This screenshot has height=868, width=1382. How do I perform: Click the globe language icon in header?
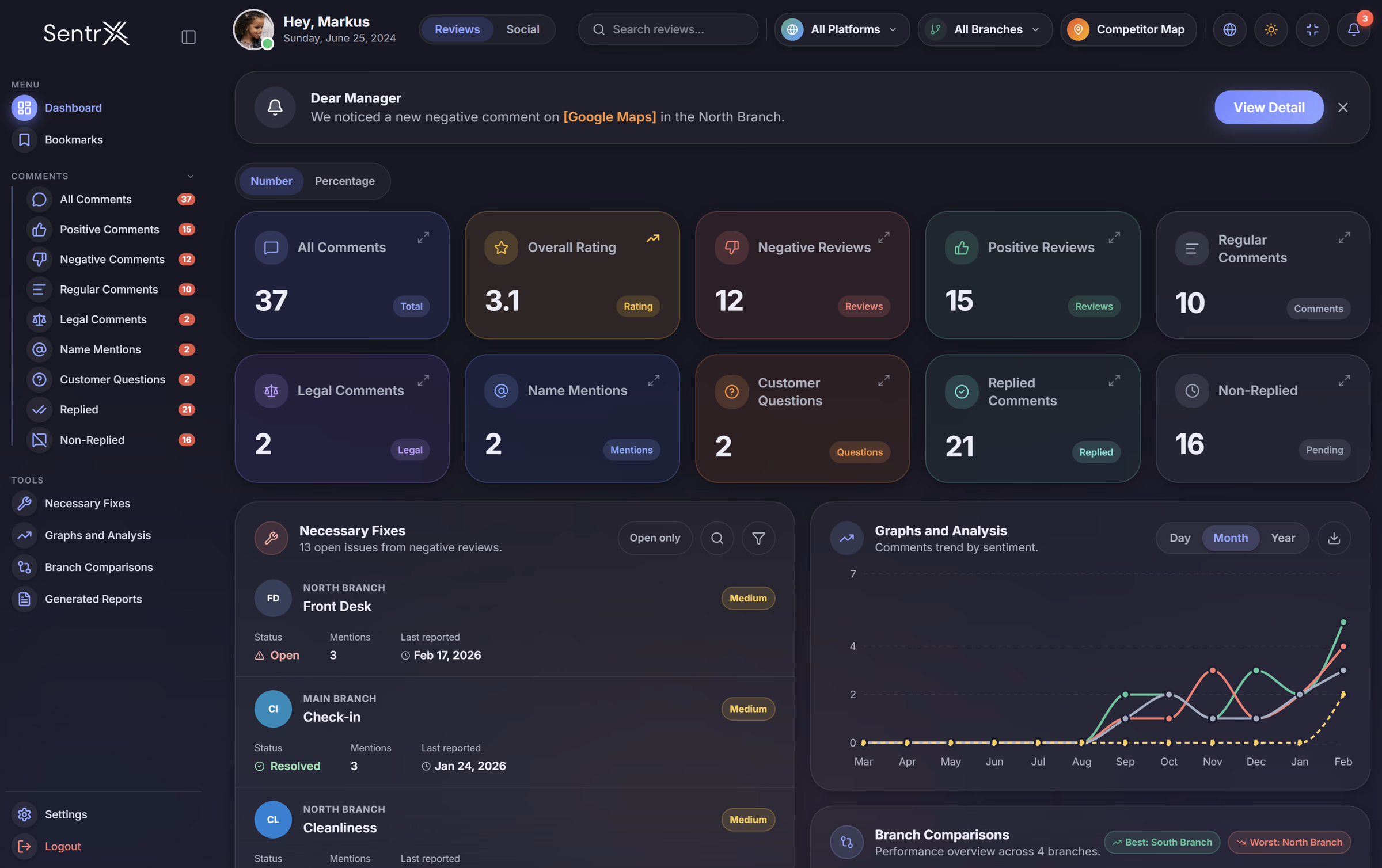tap(1229, 29)
